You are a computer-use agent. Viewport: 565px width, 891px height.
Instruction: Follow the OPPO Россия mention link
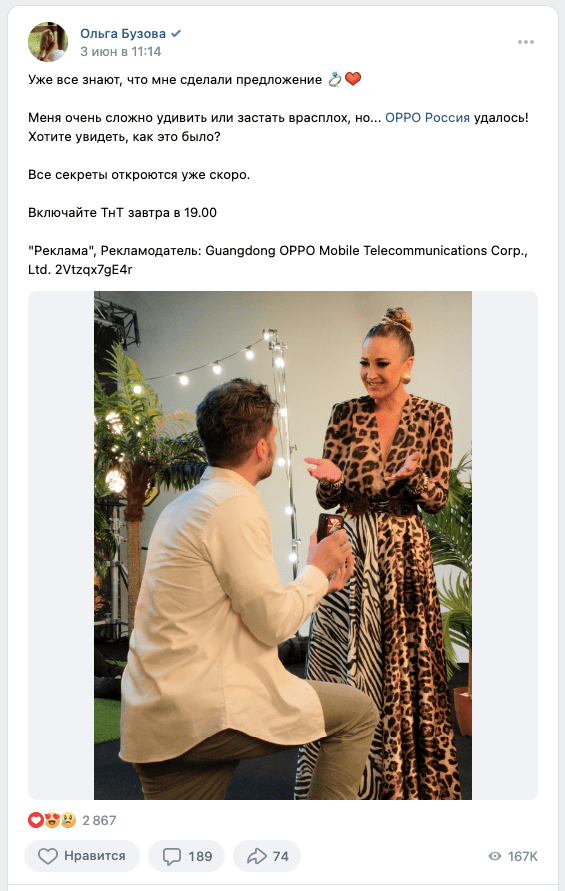click(x=427, y=118)
